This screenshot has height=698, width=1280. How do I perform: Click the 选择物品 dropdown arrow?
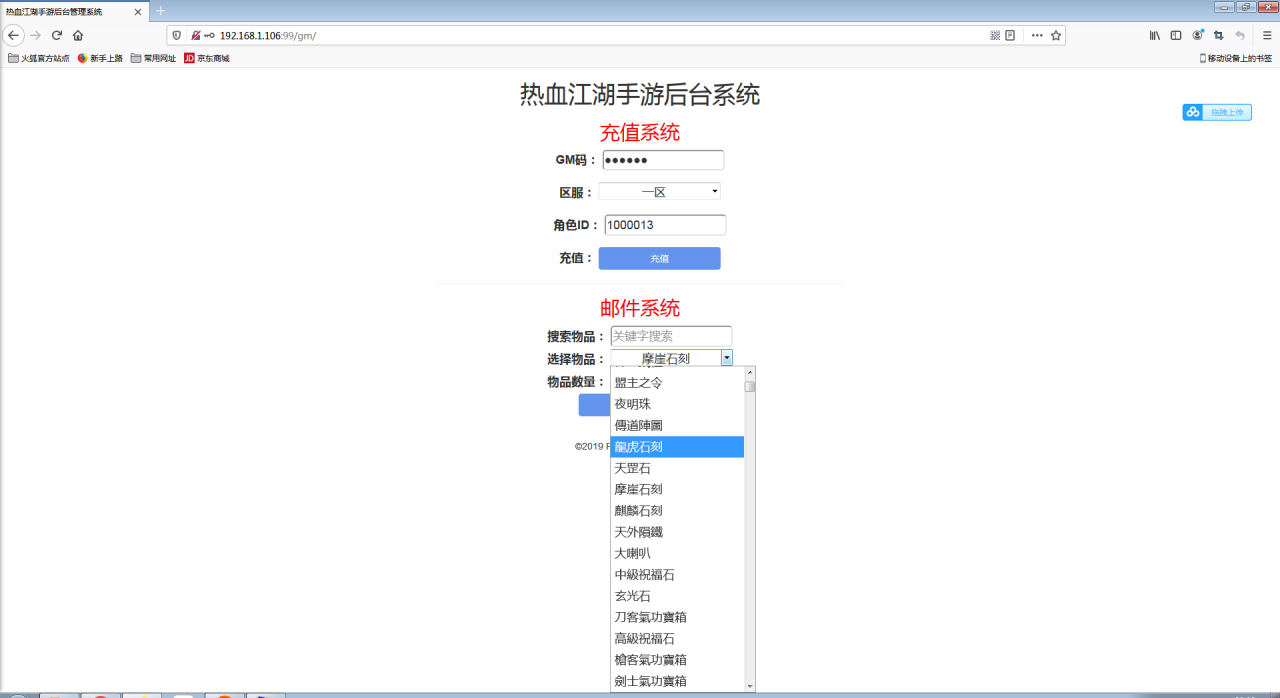727,357
